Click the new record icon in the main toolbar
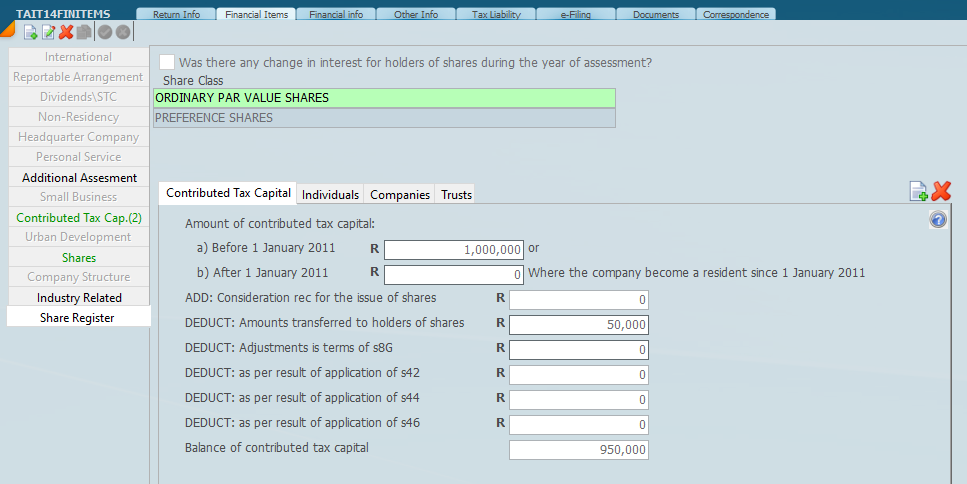The width and height of the screenshot is (967, 484). coord(30,32)
